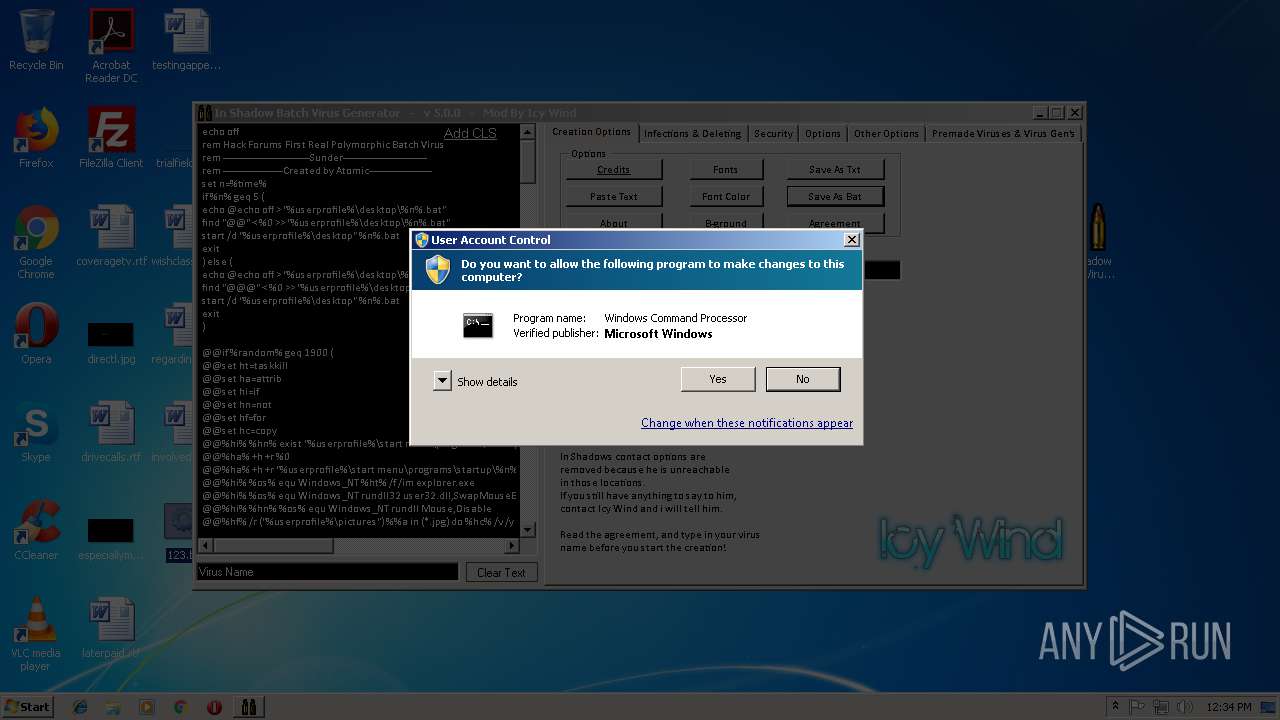
Task: Click the Save As Txt button
Action: tap(834, 169)
